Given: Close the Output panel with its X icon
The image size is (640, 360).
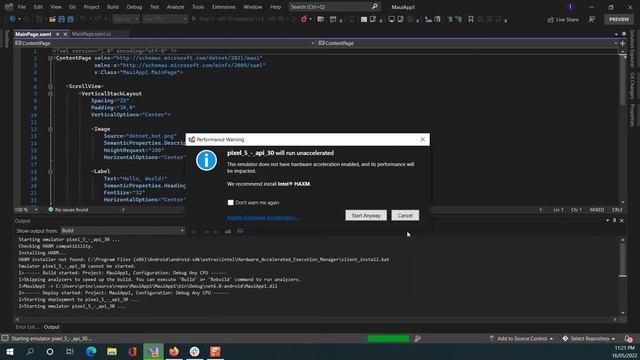Looking at the screenshot, I should click(622, 220).
